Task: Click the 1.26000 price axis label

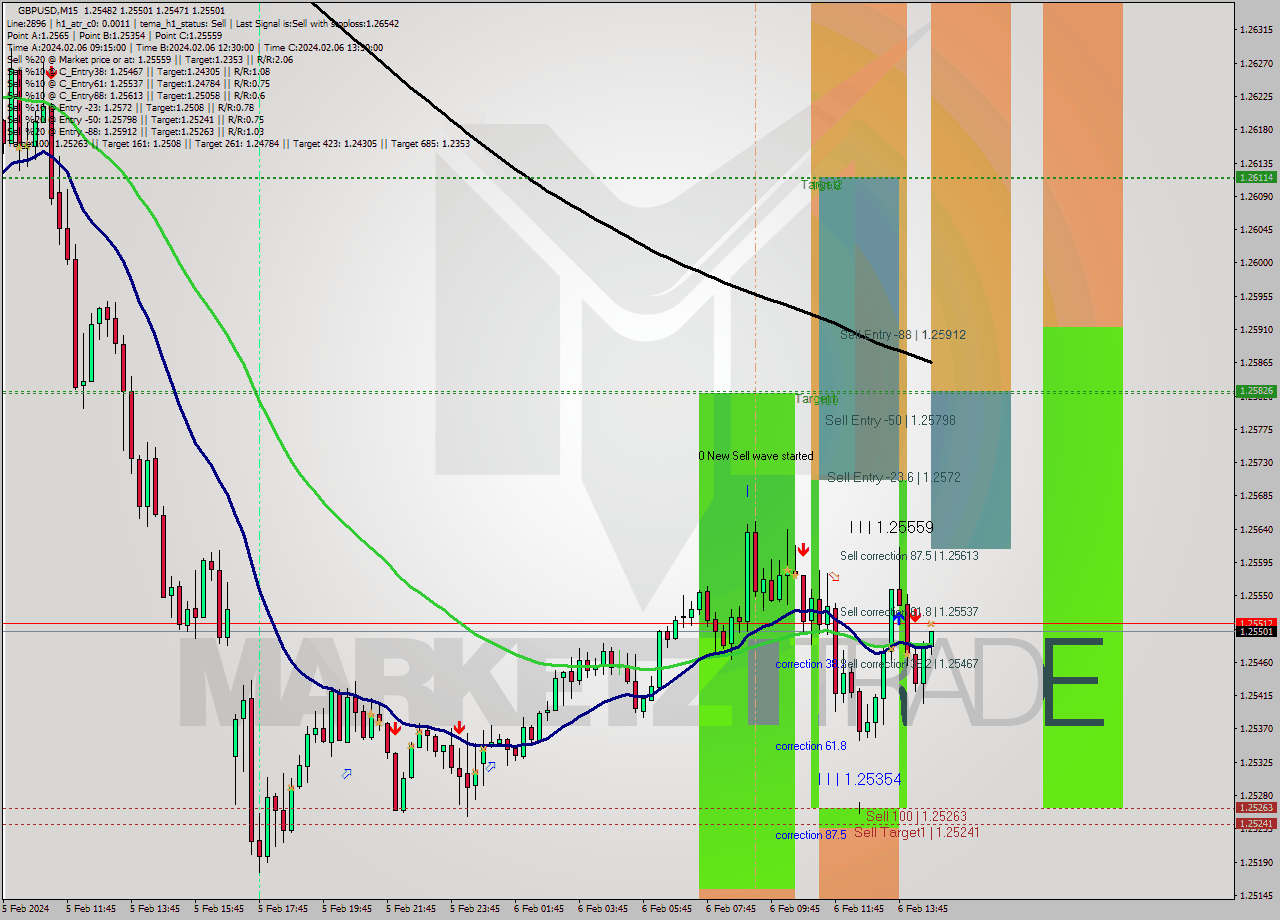Action: click(x=1257, y=262)
